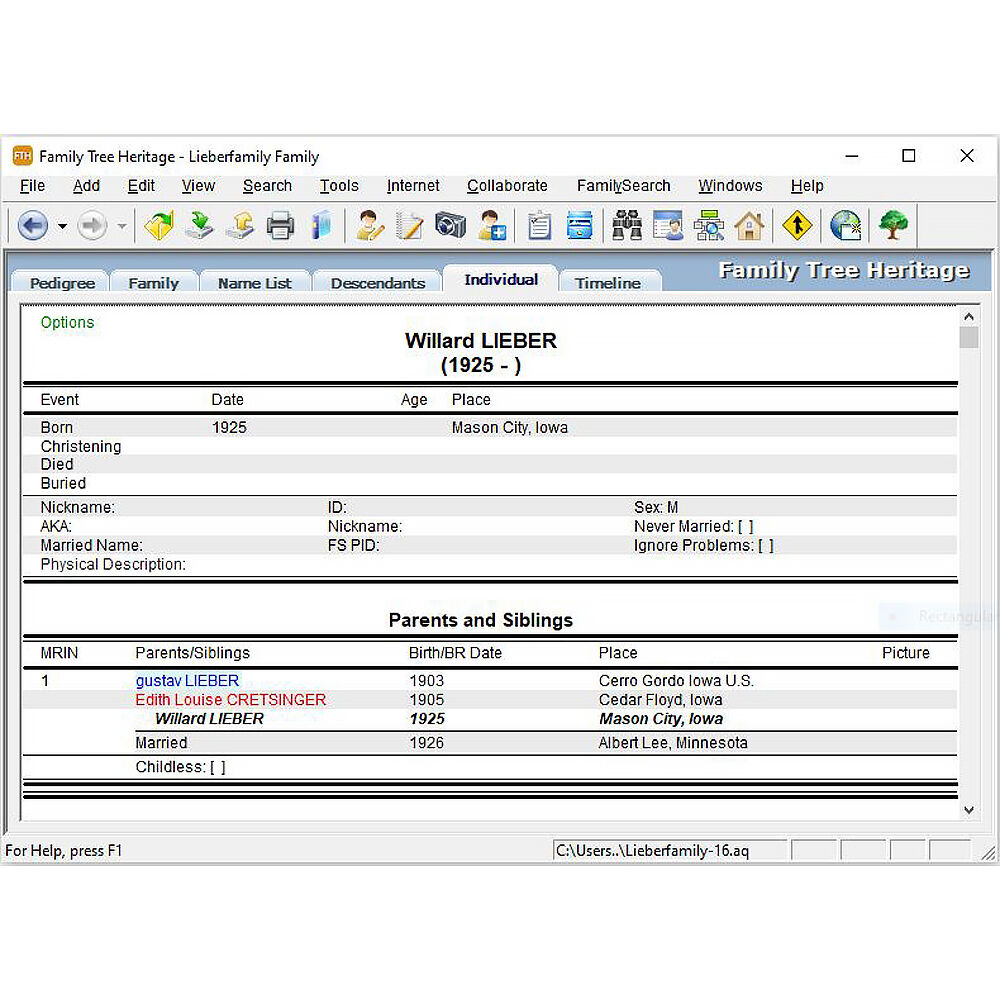
Task: Open the File menu
Action: 33,186
